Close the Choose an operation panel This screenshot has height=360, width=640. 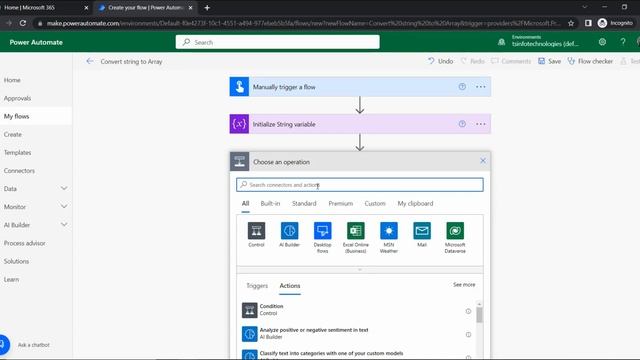(x=483, y=161)
